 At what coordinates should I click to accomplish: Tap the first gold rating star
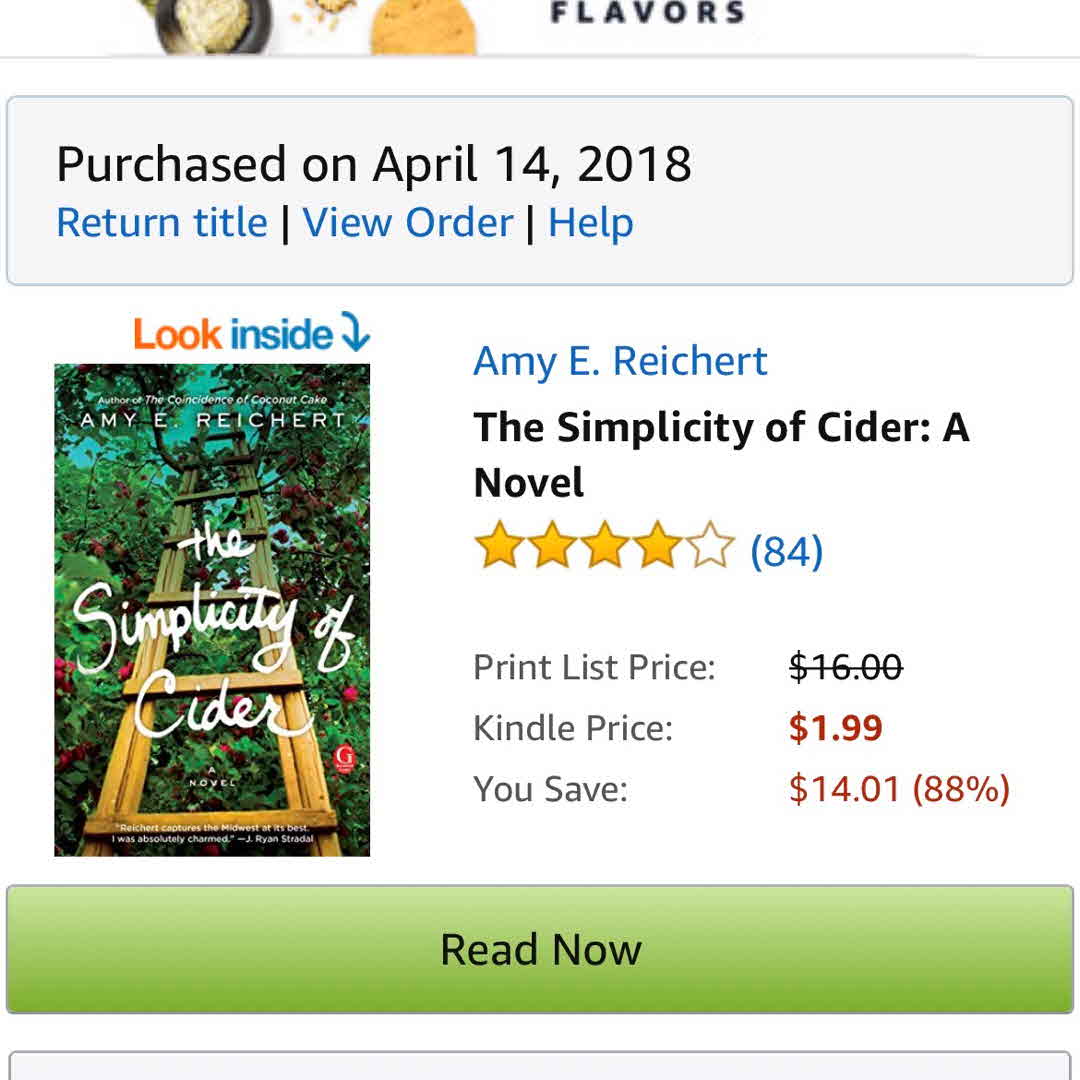[x=499, y=549]
